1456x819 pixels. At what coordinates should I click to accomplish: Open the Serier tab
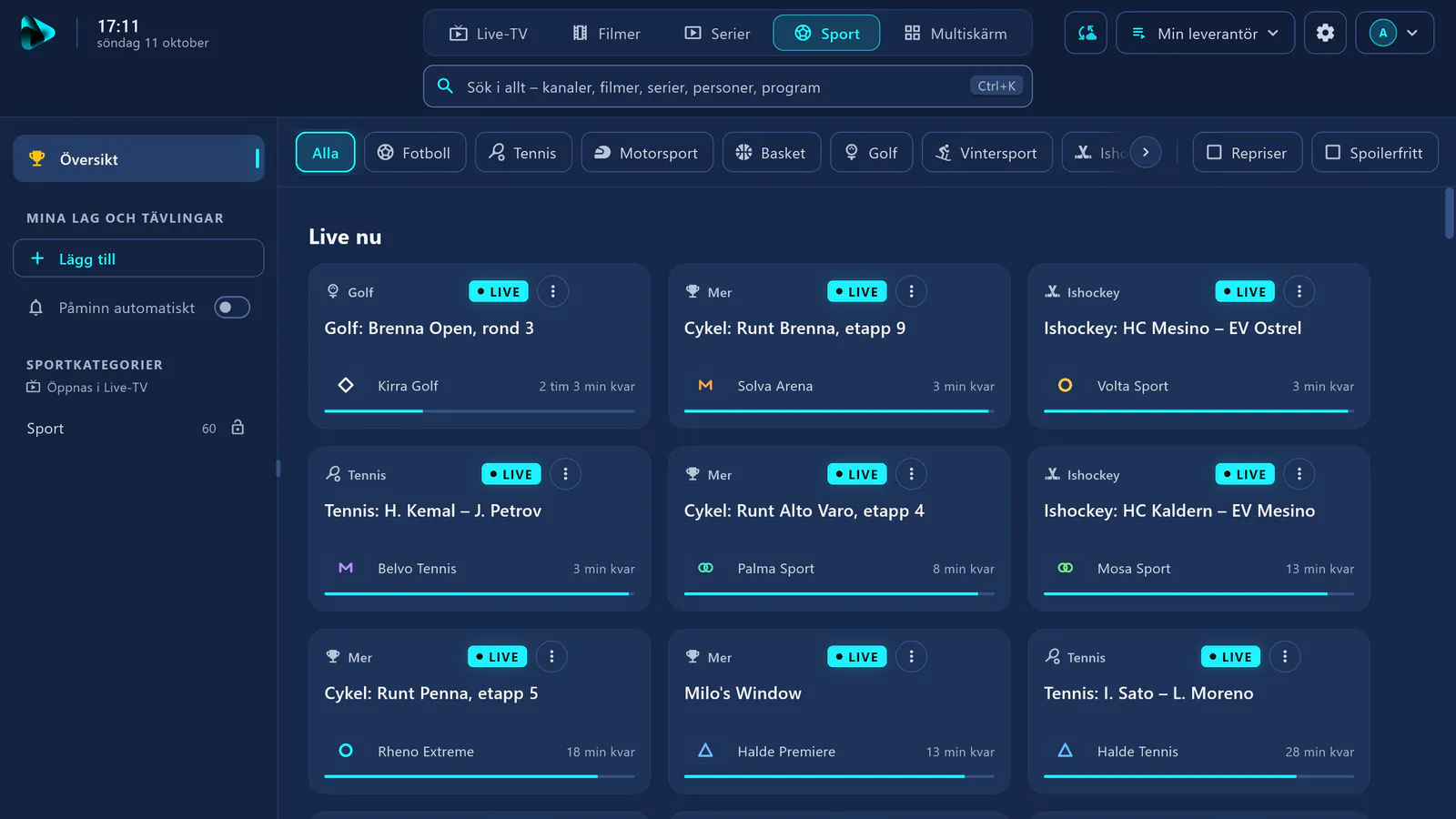pos(718,33)
